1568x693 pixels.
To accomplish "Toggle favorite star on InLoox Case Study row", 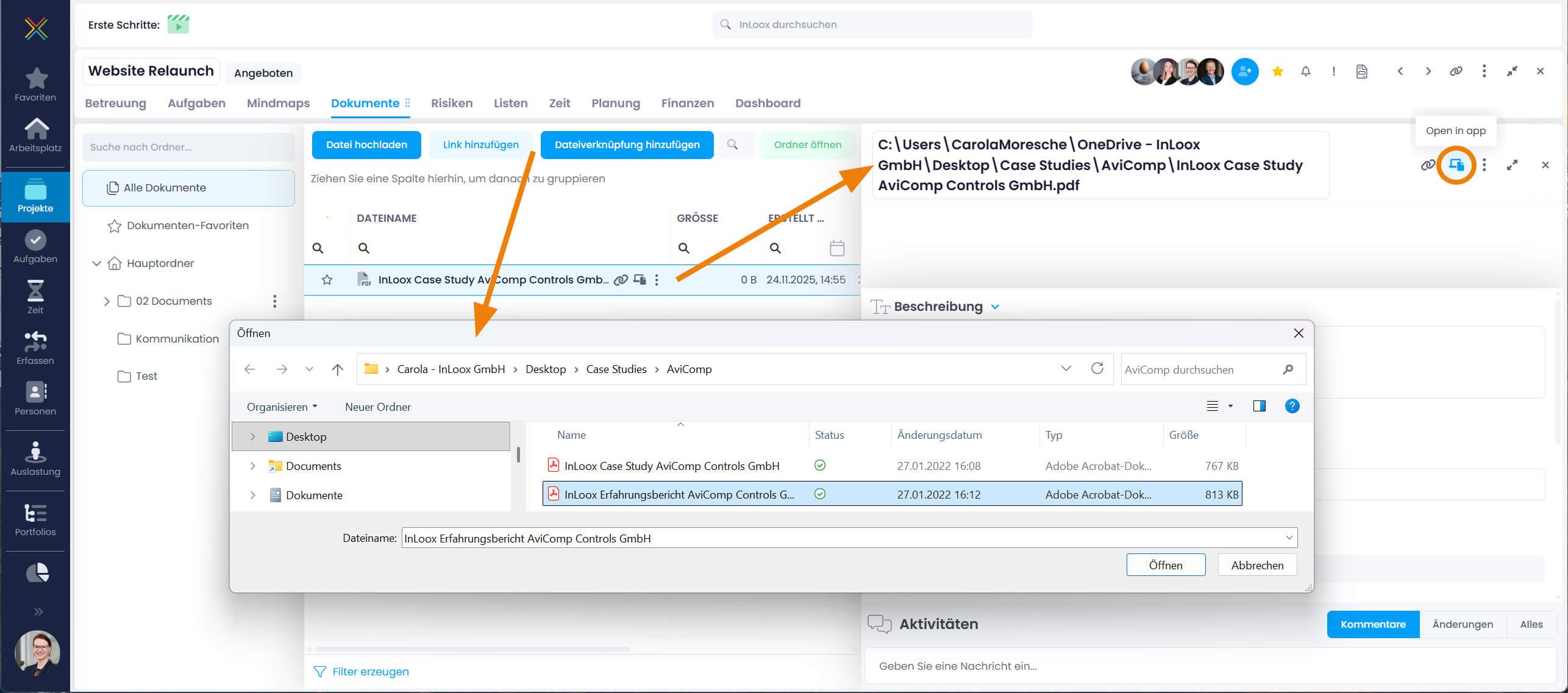I will [327, 280].
